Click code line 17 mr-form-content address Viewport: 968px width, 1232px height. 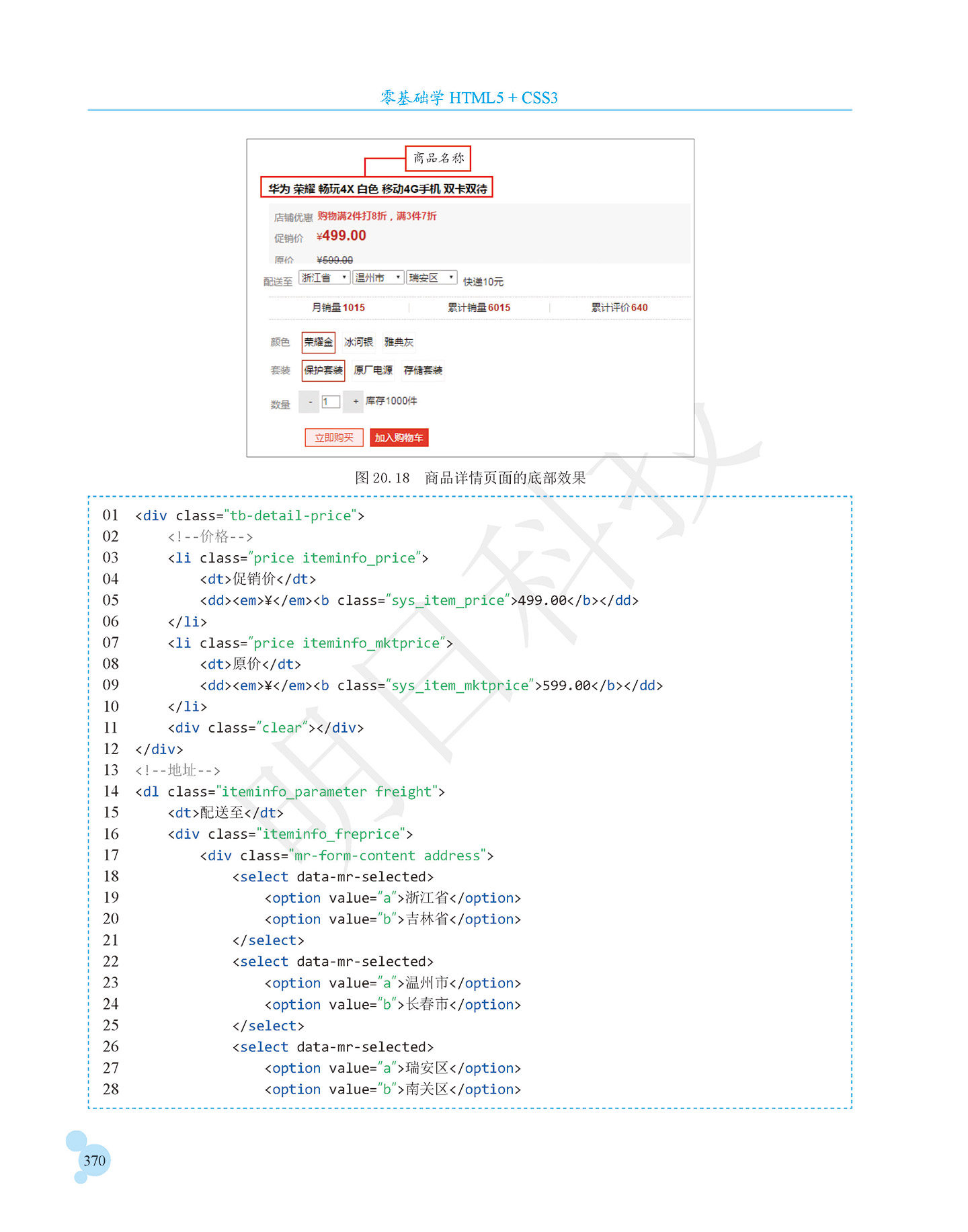pyautogui.click(x=347, y=856)
